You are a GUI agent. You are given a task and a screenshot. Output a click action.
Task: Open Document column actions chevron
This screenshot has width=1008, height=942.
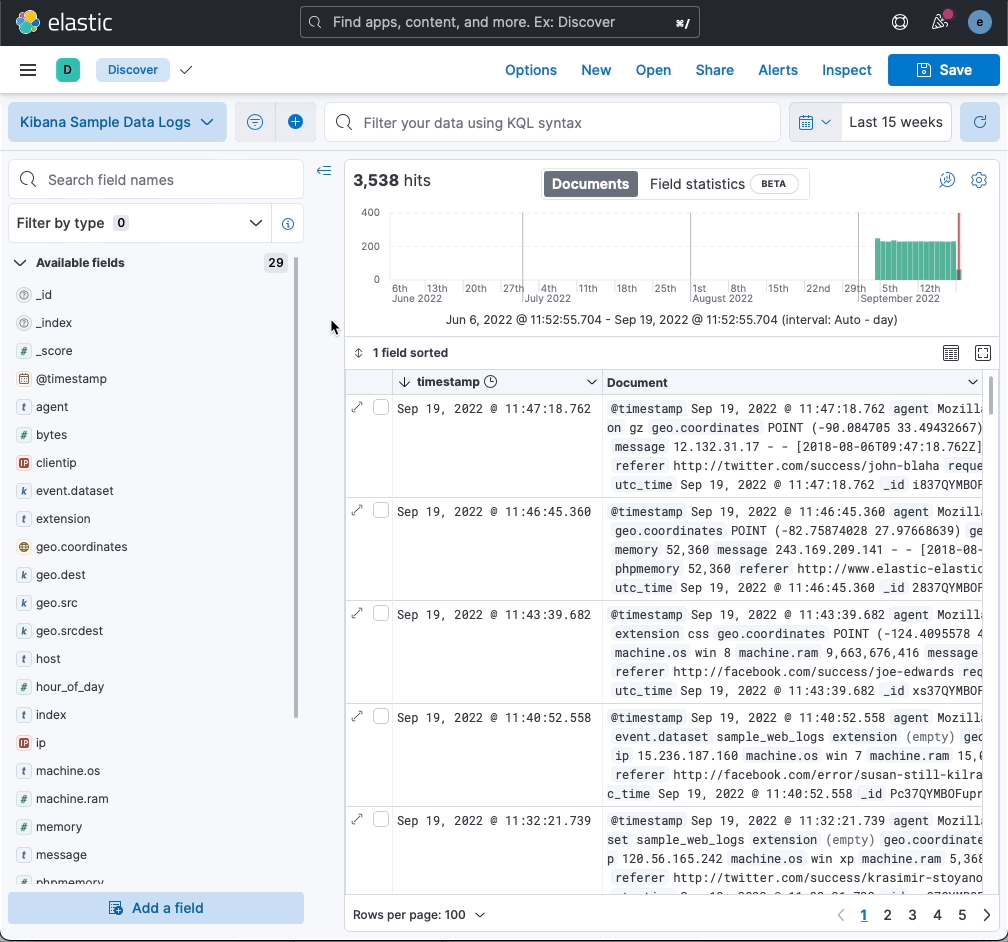tap(972, 383)
